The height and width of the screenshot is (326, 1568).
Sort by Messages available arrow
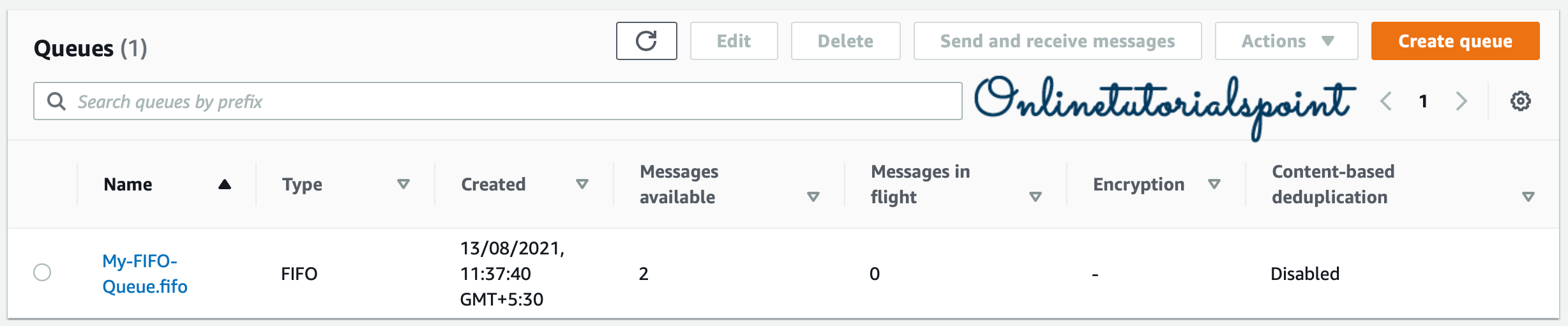813,197
